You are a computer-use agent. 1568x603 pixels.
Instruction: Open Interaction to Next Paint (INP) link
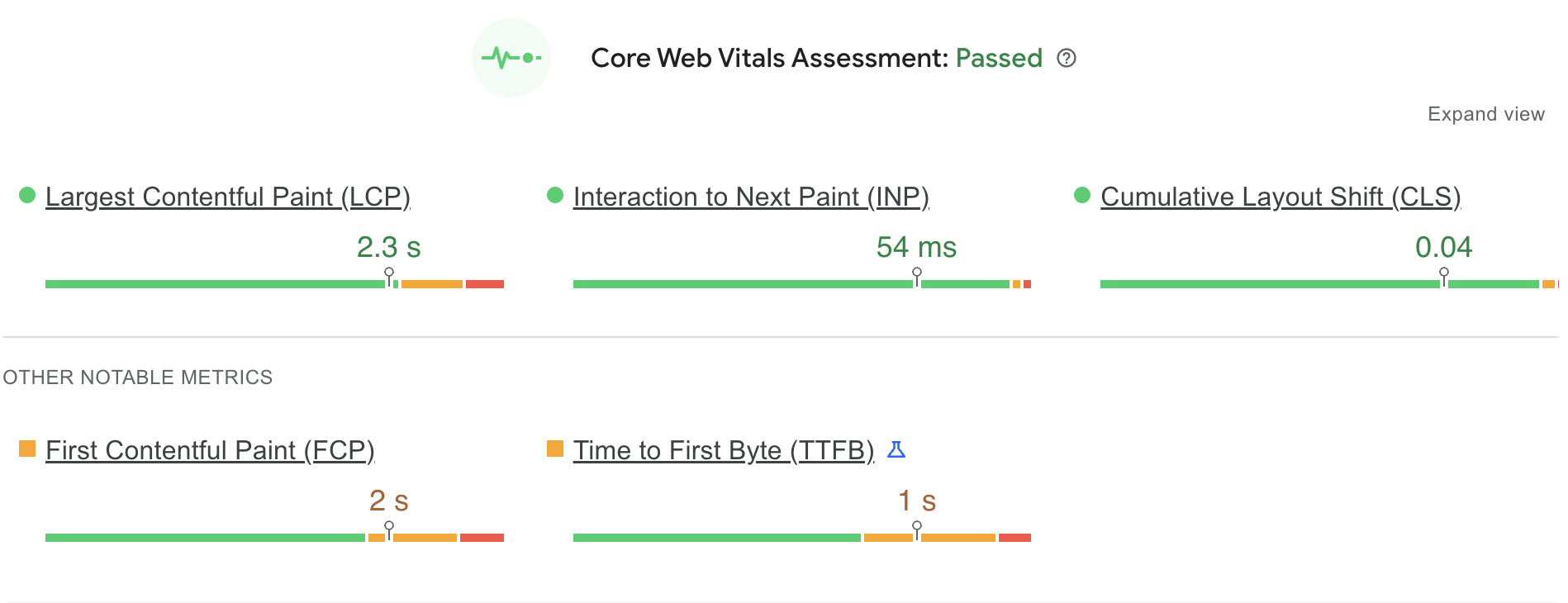pyautogui.click(x=751, y=197)
